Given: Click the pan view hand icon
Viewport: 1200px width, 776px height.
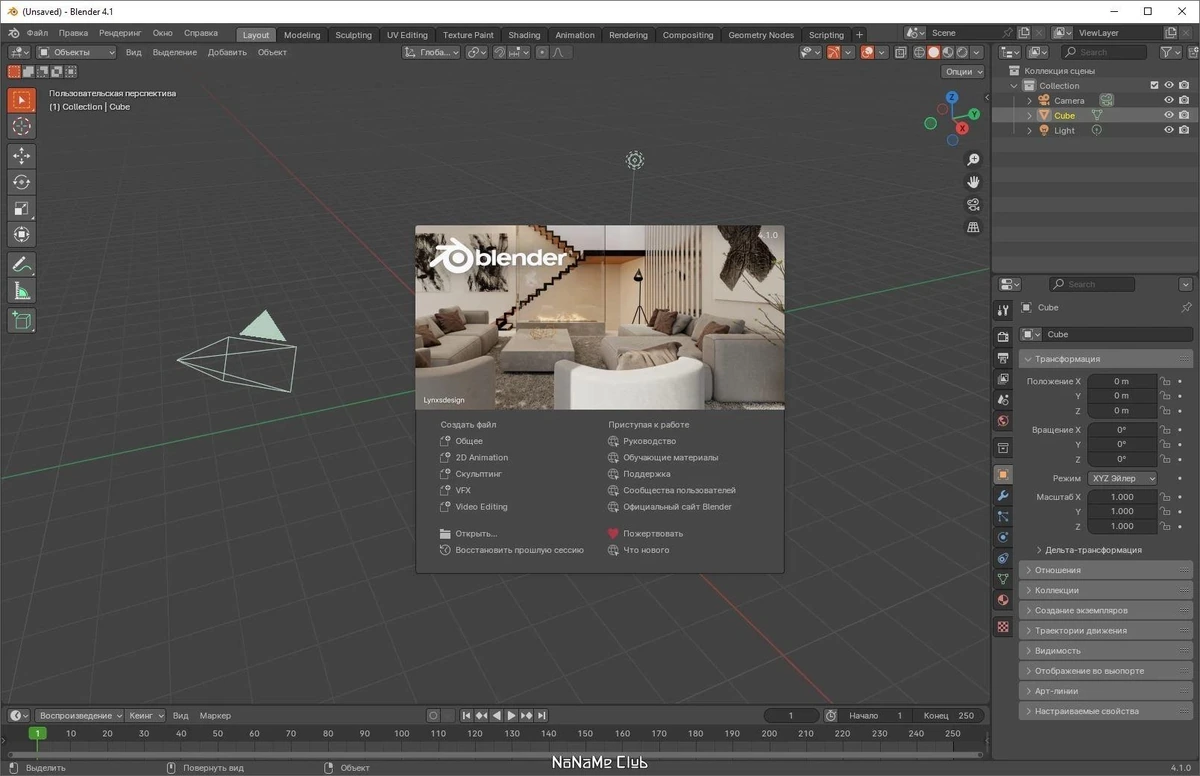Looking at the screenshot, I should tap(973, 182).
